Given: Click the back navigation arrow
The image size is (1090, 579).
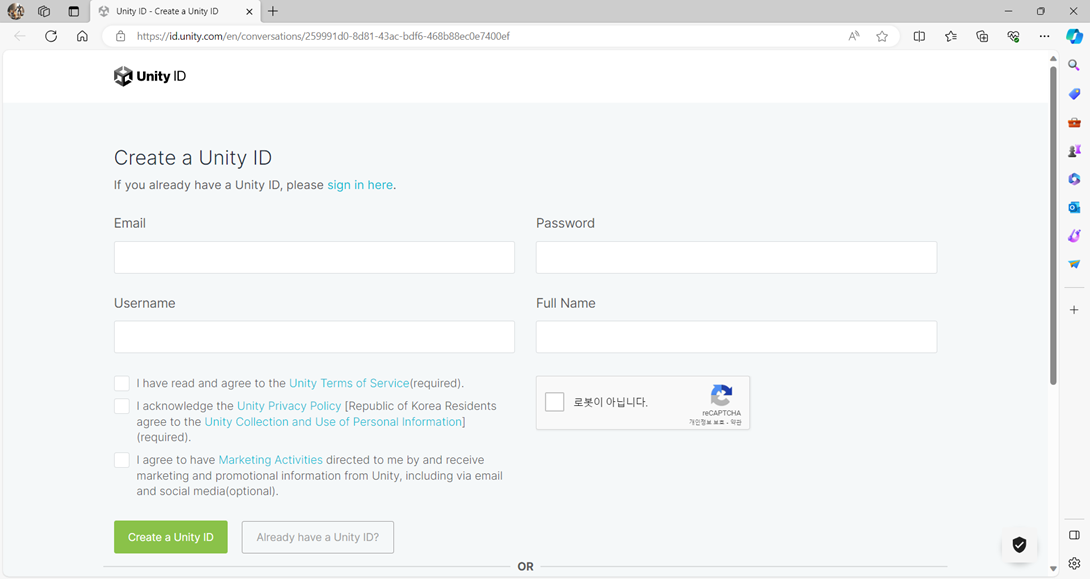Looking at the screenshot, I should click(x=19, y=36).
